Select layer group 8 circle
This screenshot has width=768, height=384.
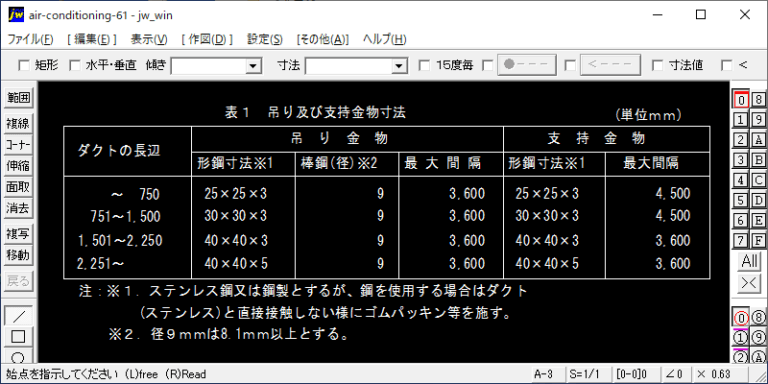click(758, 318)
